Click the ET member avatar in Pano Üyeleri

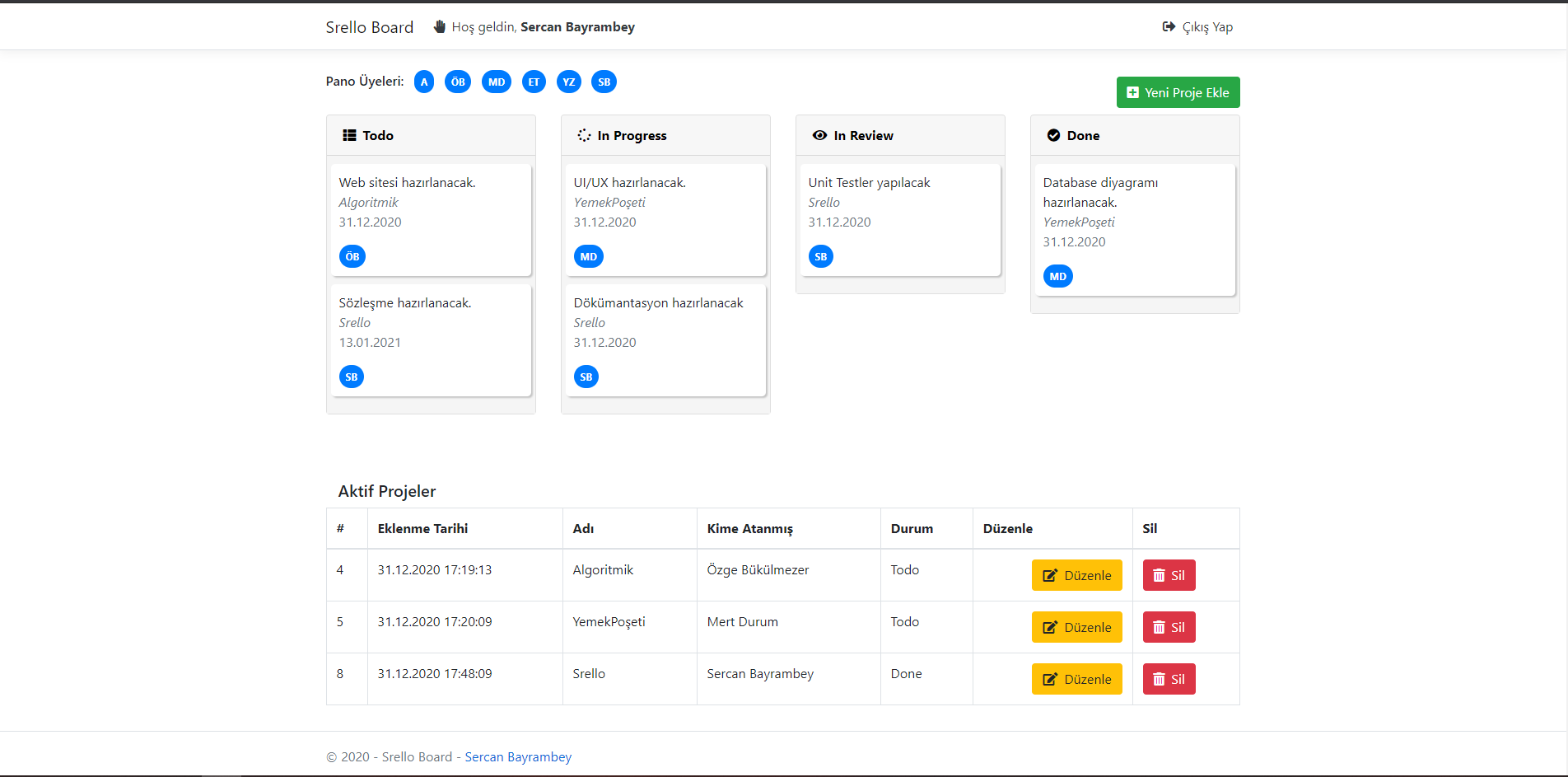pyautogui.click(x=534, y=82)
